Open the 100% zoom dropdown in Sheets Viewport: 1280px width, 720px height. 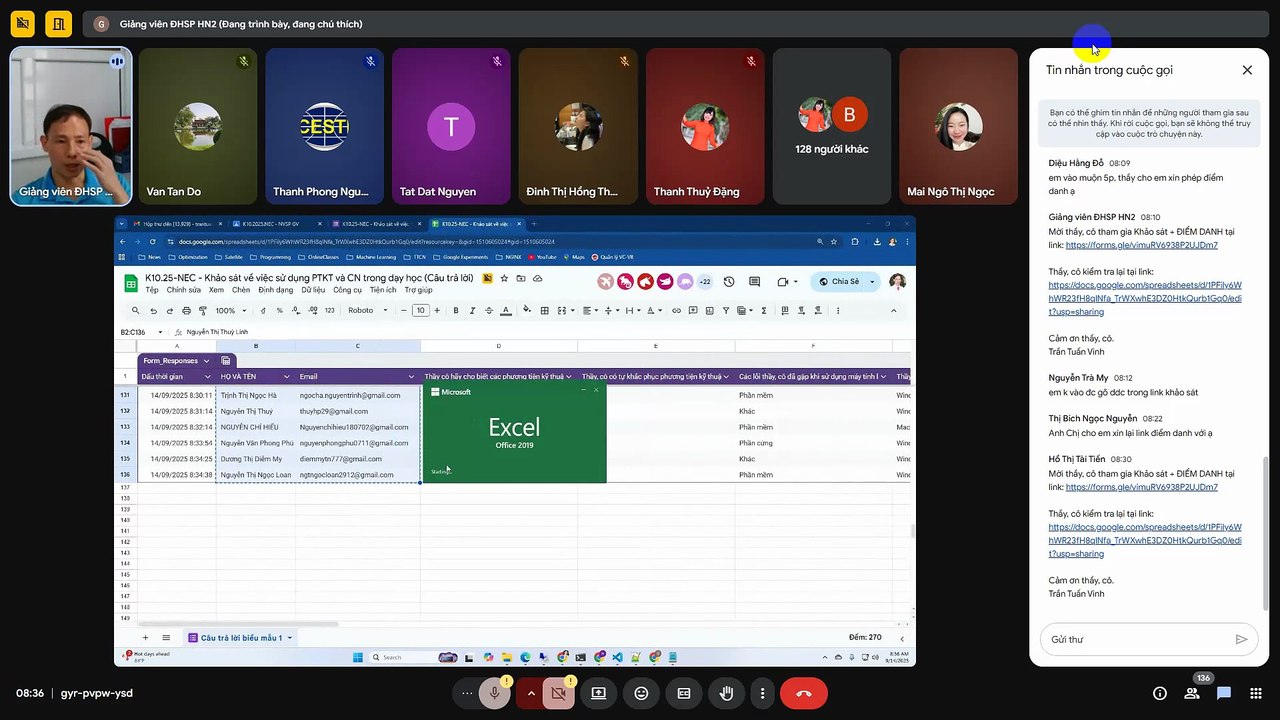click(230, 311)
